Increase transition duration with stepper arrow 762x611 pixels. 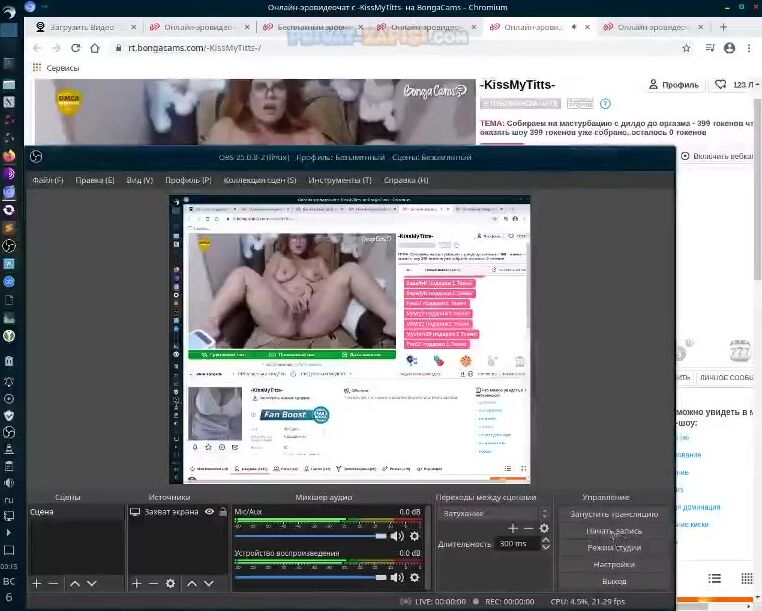click(x=546, y=539)
